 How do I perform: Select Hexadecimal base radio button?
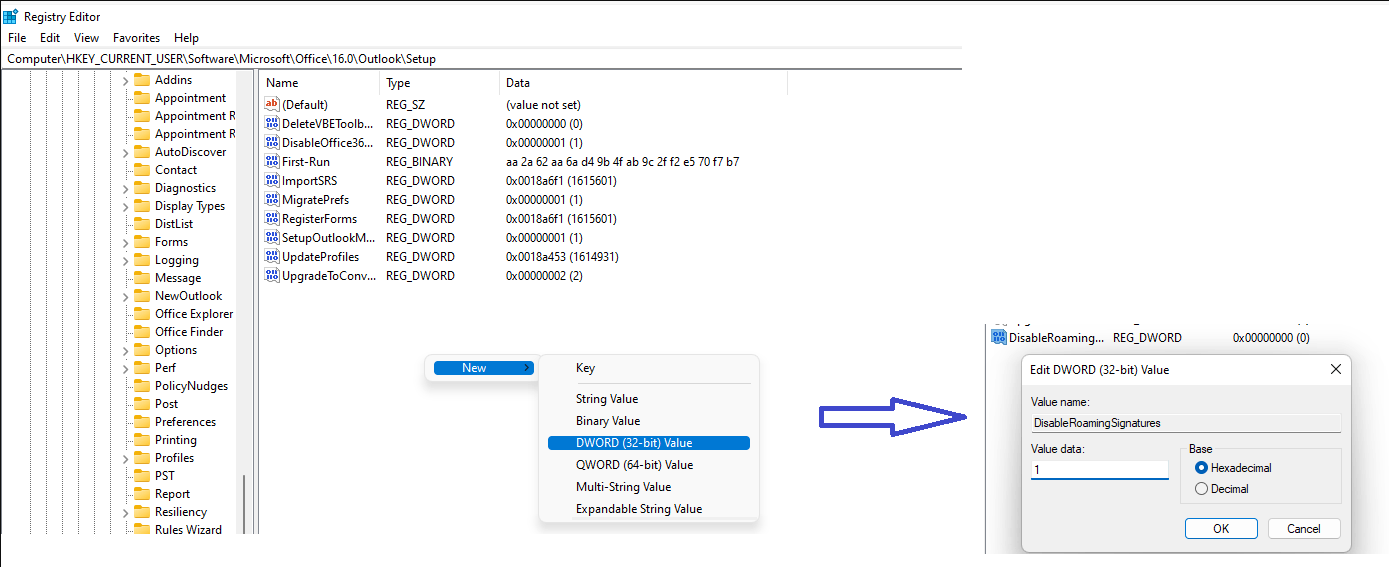1202,467
